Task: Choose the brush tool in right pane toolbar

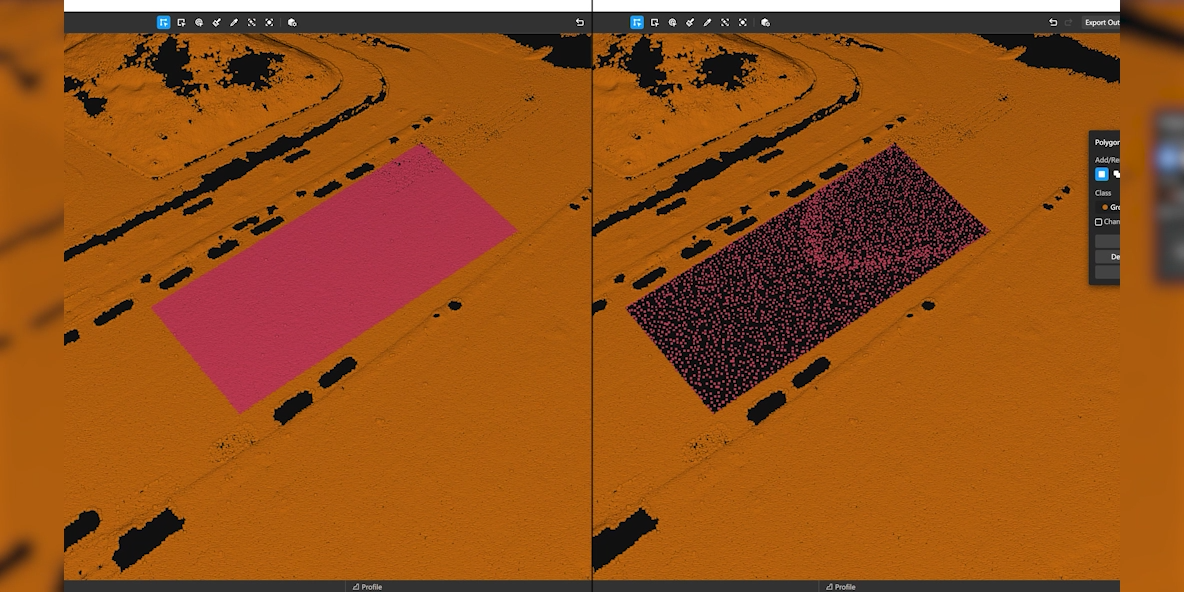Action: click(690, 22)
